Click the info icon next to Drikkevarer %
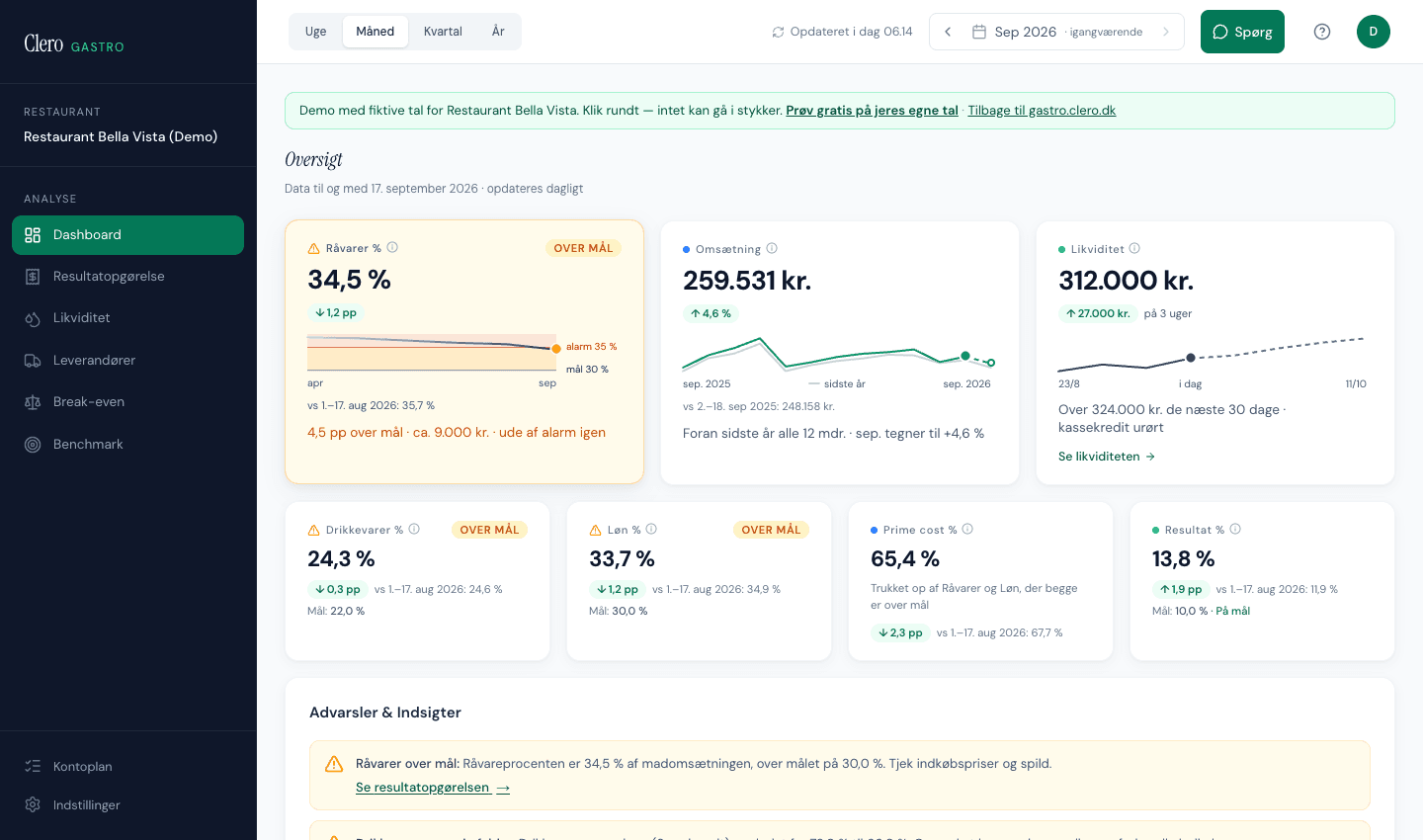This screenshot has width=1423, height=840. click(x=414, y=529)
